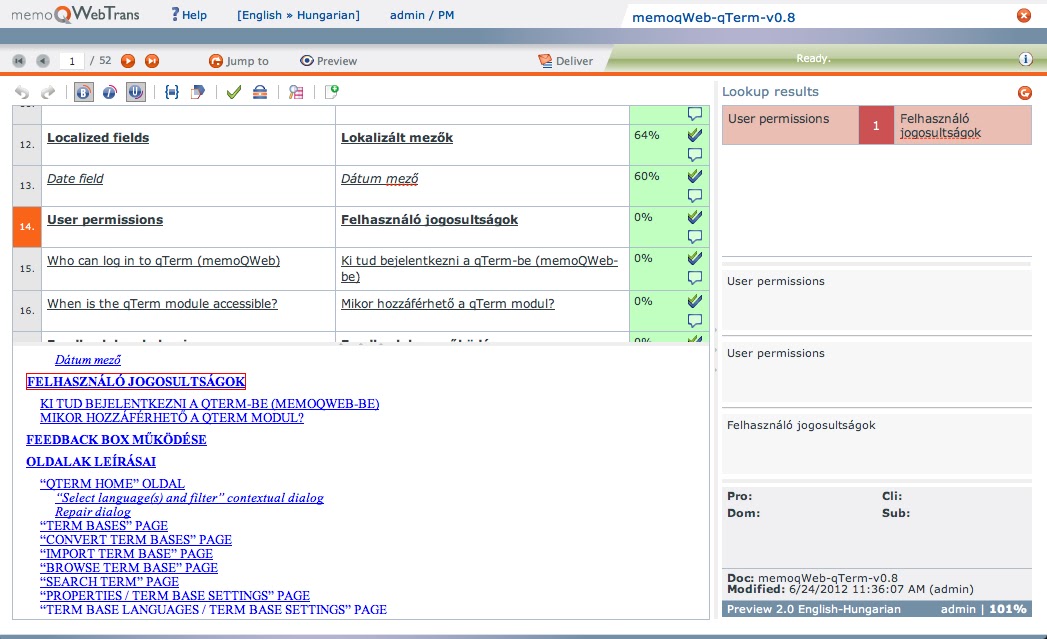Toggle italic formatting
1047x639 pixels.
(110, 92)
